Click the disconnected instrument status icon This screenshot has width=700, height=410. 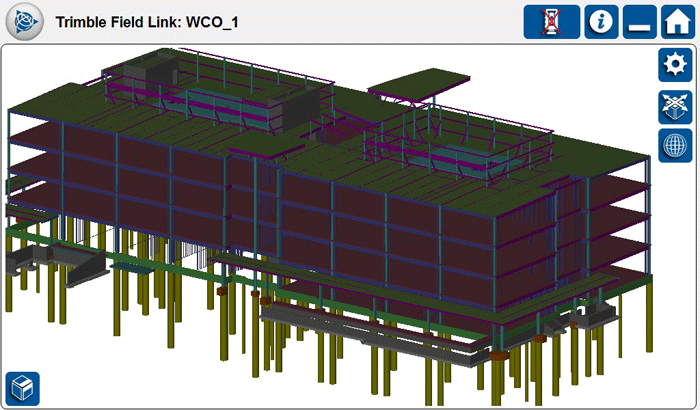tap(551, 22)
